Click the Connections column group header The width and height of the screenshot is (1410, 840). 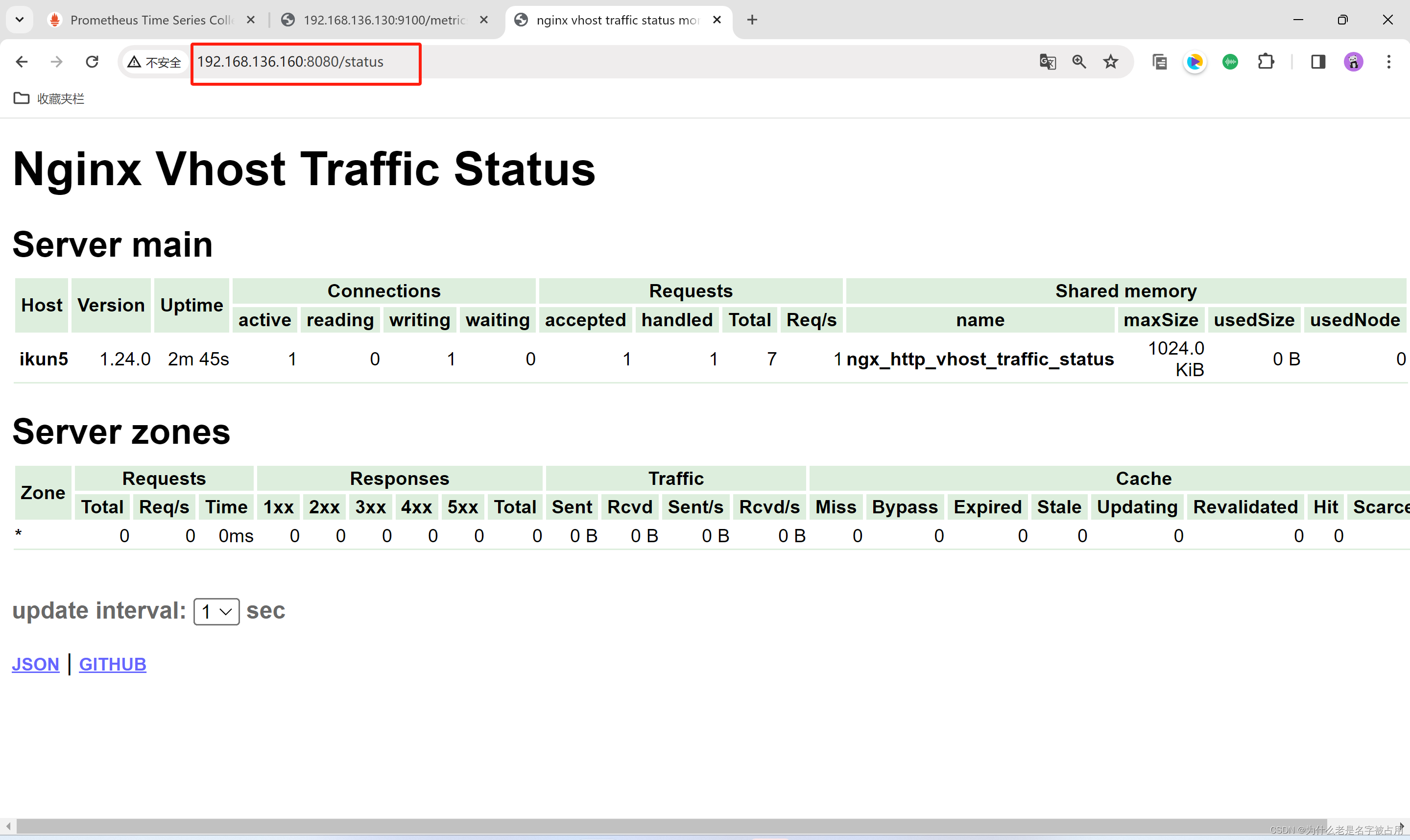click(x=383, y=291)
